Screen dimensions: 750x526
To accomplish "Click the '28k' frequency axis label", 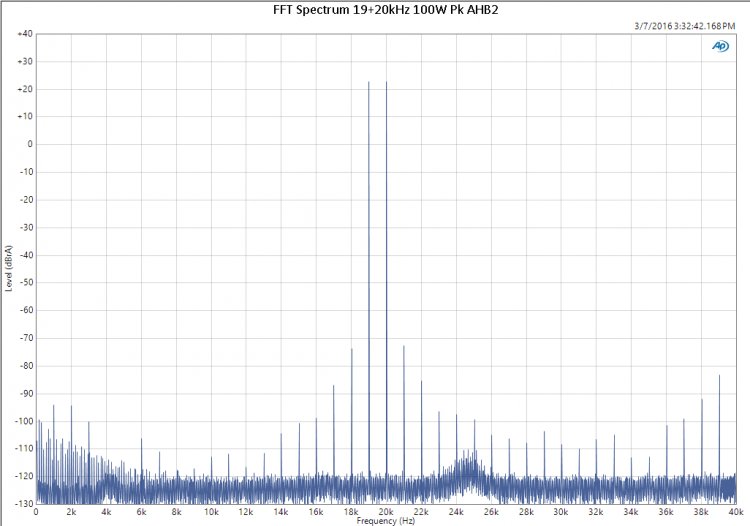I will 526,512.
